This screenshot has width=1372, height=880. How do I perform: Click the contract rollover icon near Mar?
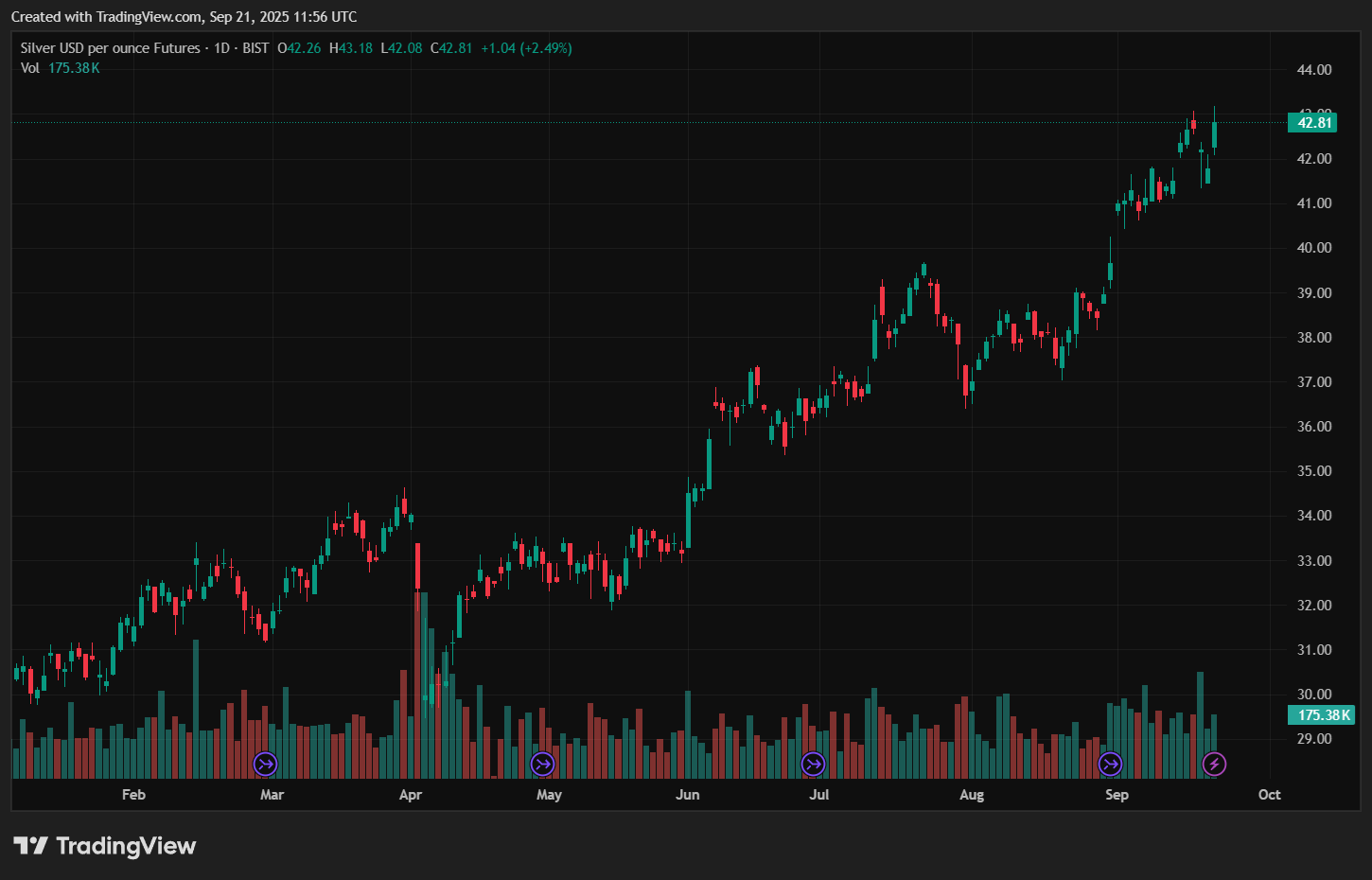click(265, 764)
